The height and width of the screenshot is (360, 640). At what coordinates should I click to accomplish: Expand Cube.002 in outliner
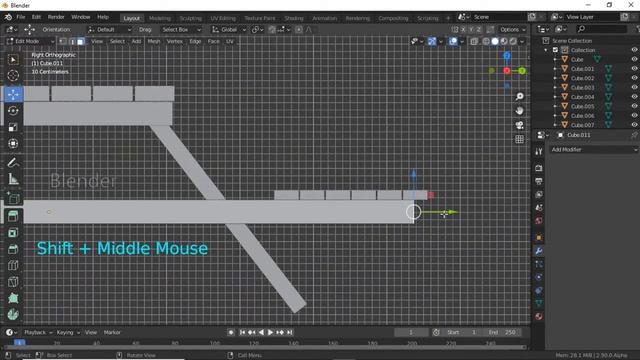(x=555, y=78)
